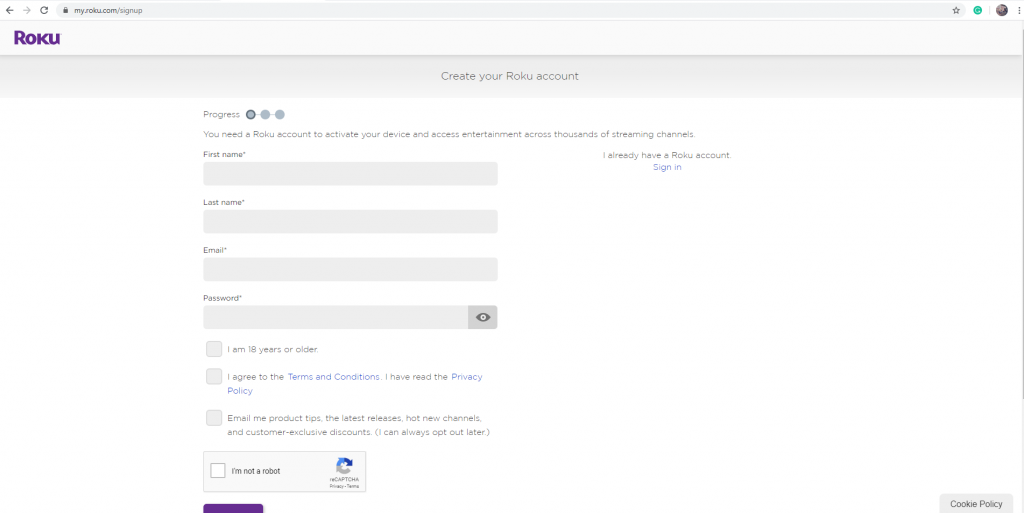
Task: Click the First name input field
Action: click(350, 174)
